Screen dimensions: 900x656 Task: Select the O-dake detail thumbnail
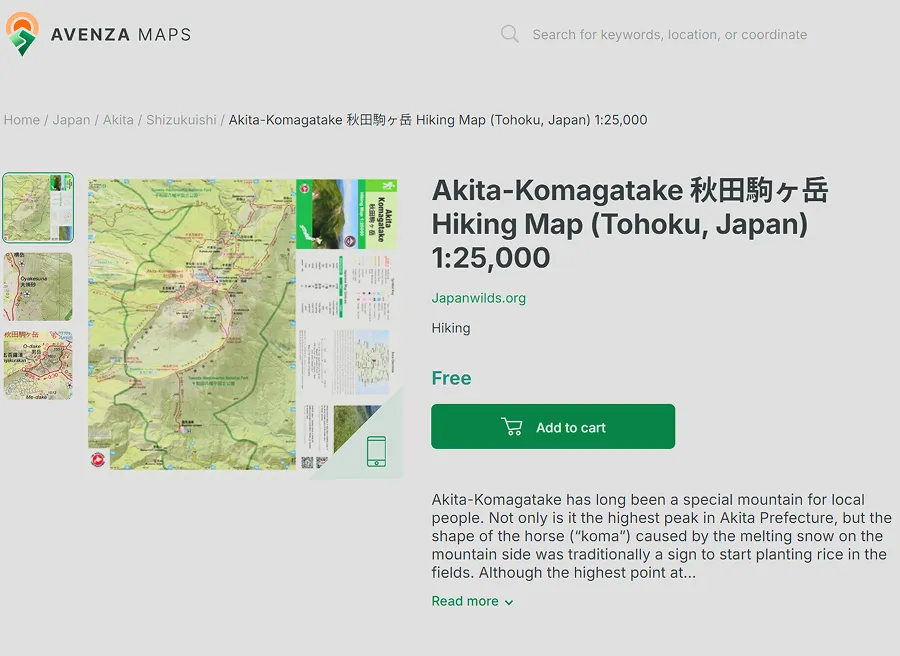coord(38,365)
